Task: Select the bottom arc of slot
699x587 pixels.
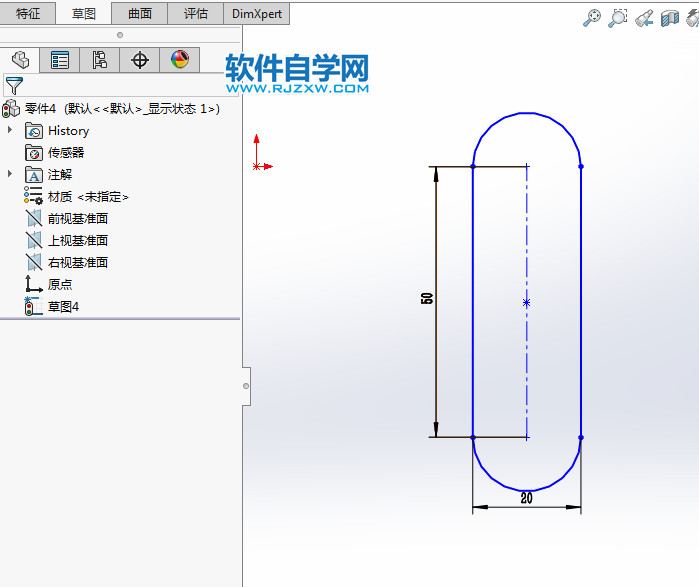Action: pyautogui.click(x=527, y=490)
